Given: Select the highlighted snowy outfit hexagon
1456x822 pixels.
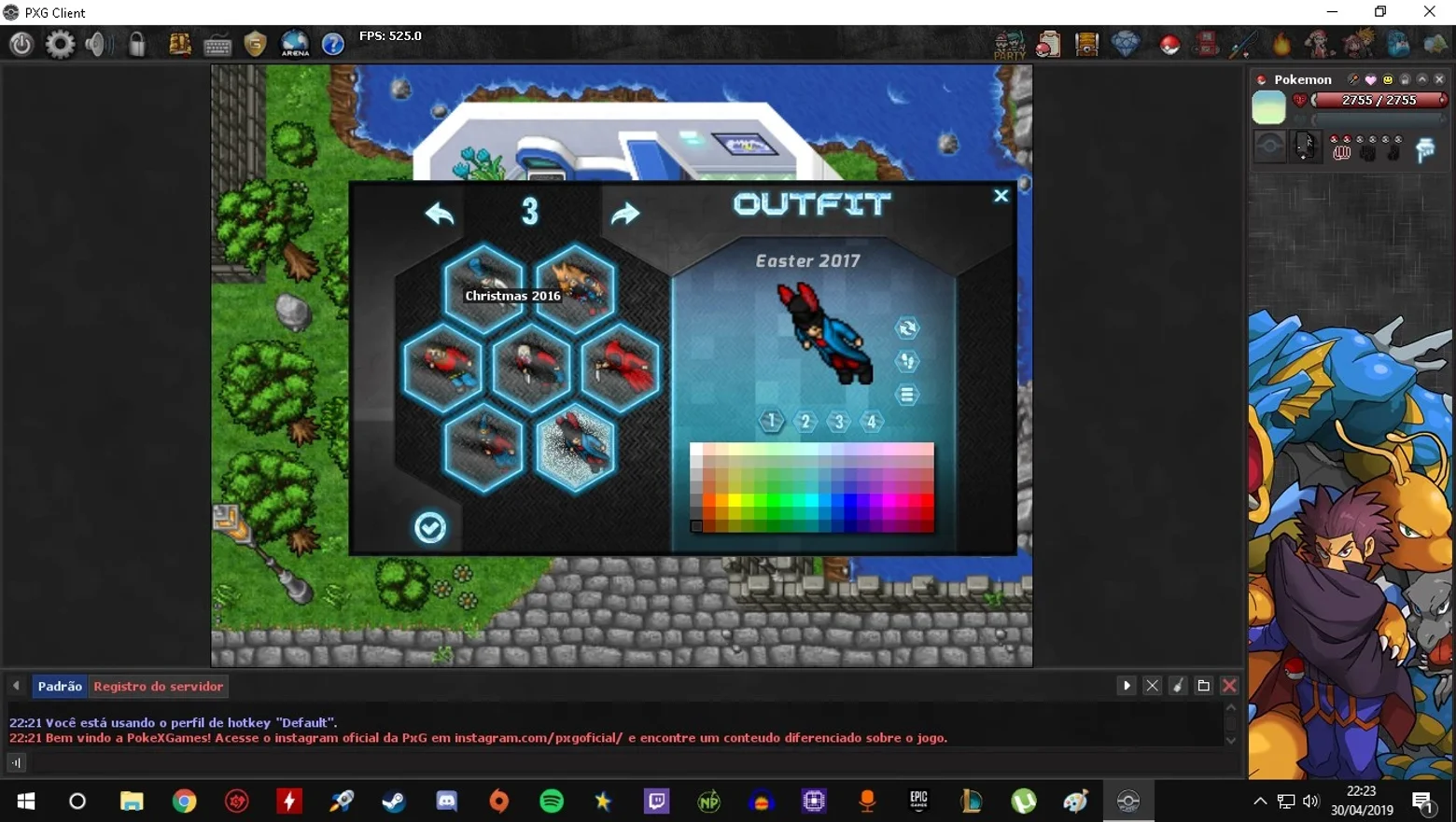Looking at the screenshot, I should pyautogui.click(x=575, y=447).
